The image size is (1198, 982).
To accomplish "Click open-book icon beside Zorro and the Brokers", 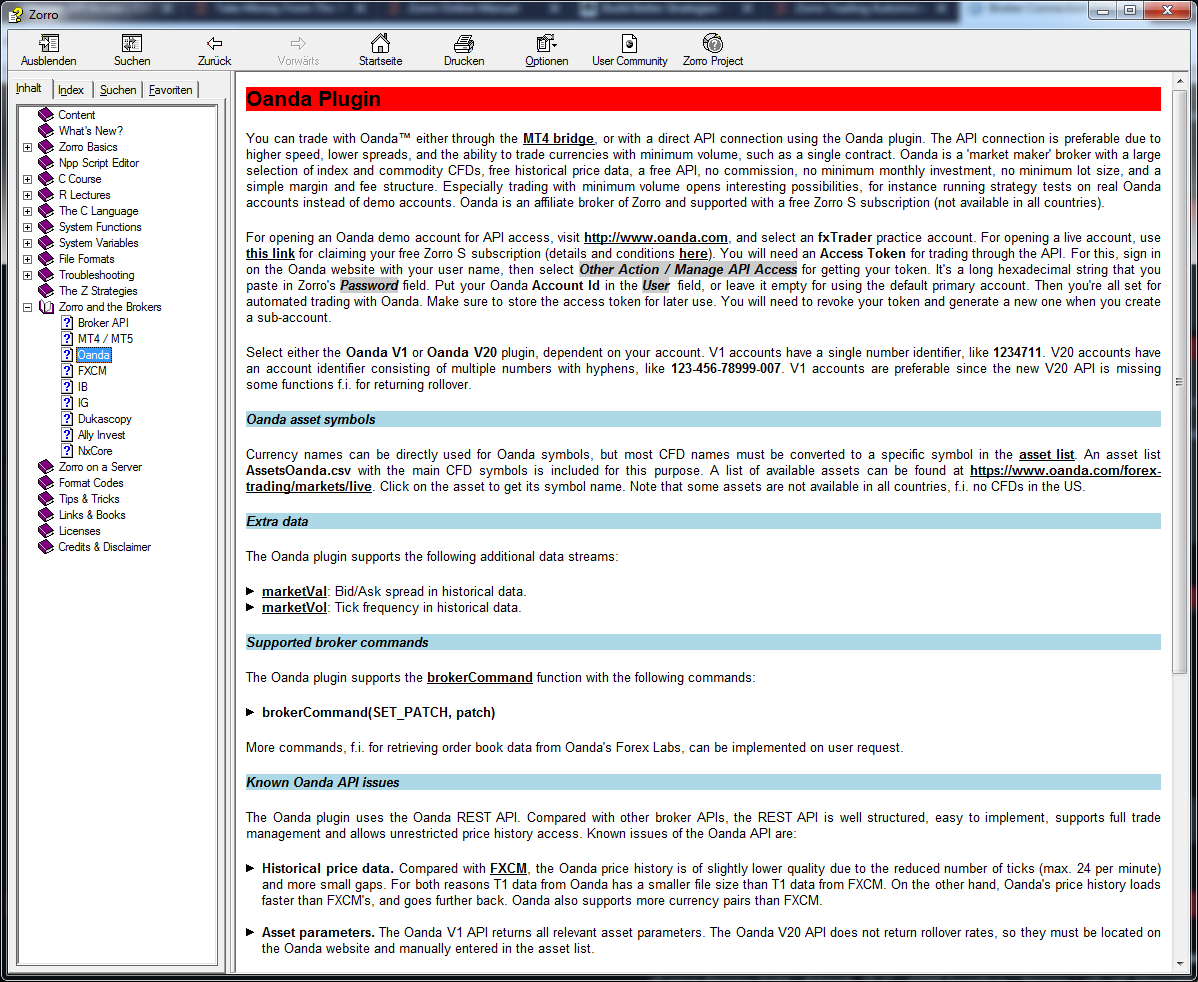I will [46, 307].
